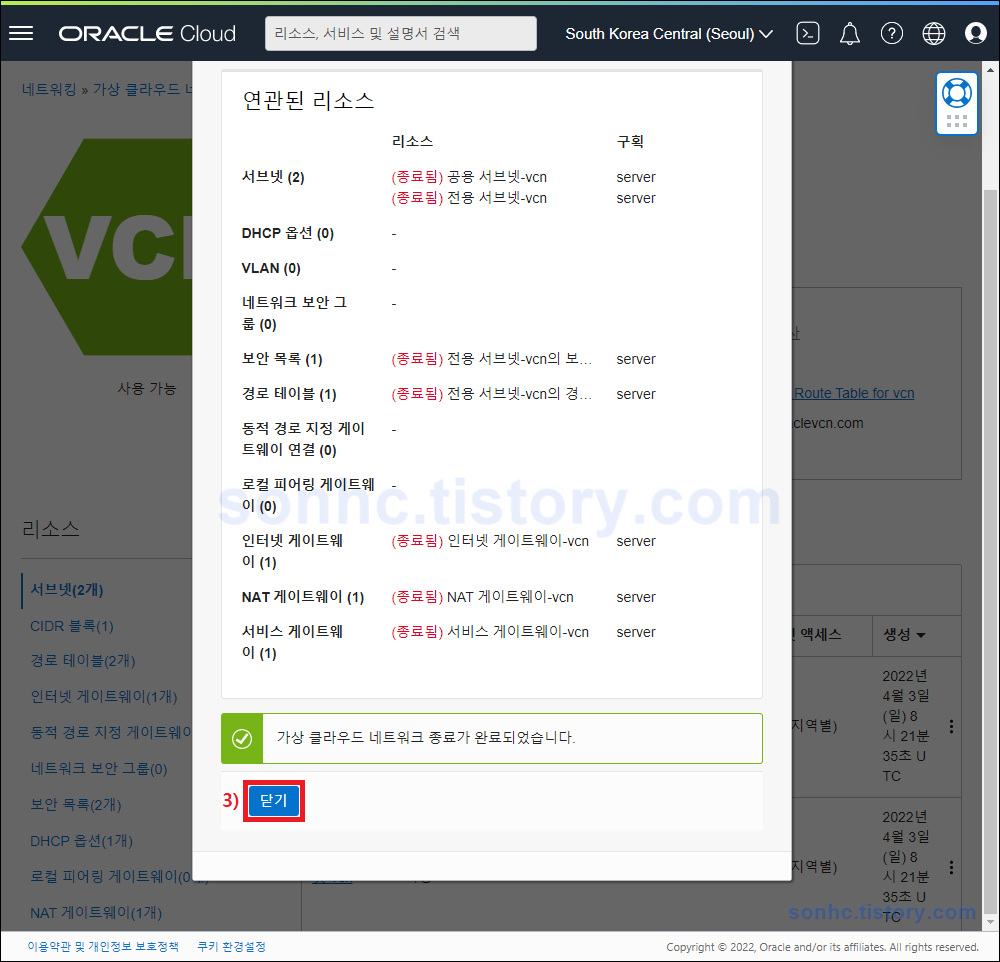Select 인터넷 게이트웨이(1개) in resources

coord(104,696)
